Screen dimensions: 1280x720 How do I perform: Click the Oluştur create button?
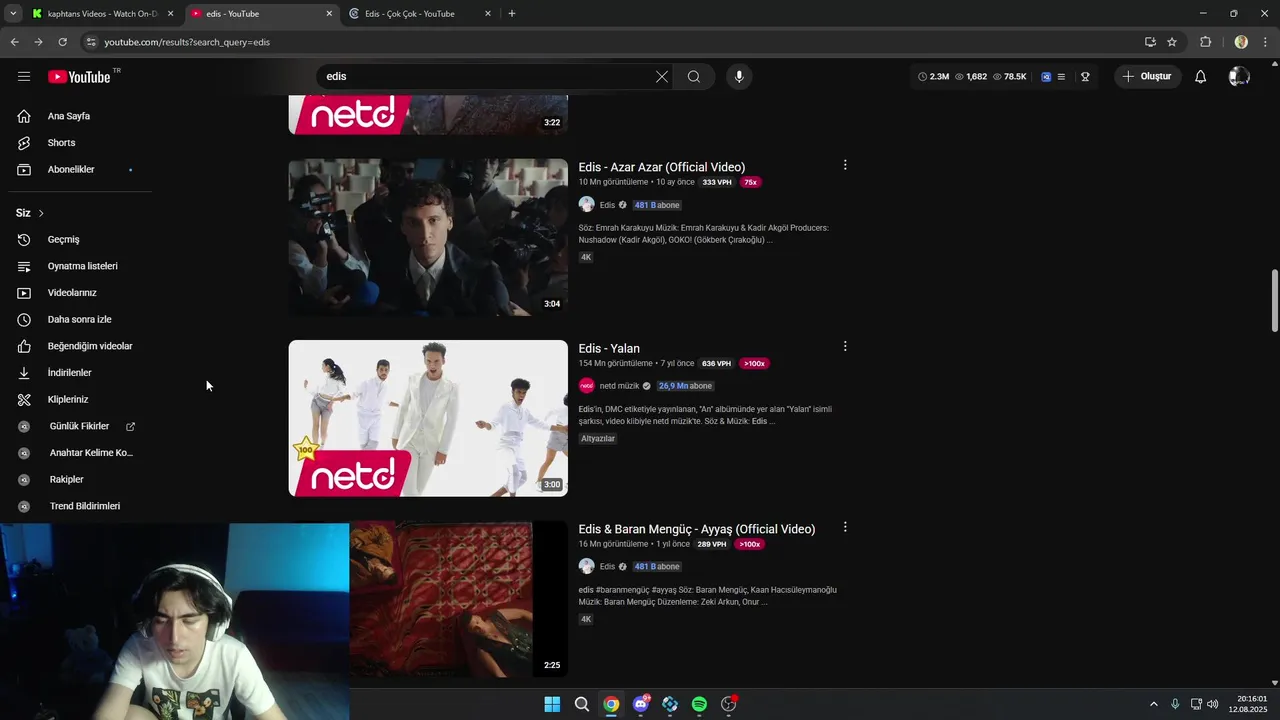click(1147, 76)
